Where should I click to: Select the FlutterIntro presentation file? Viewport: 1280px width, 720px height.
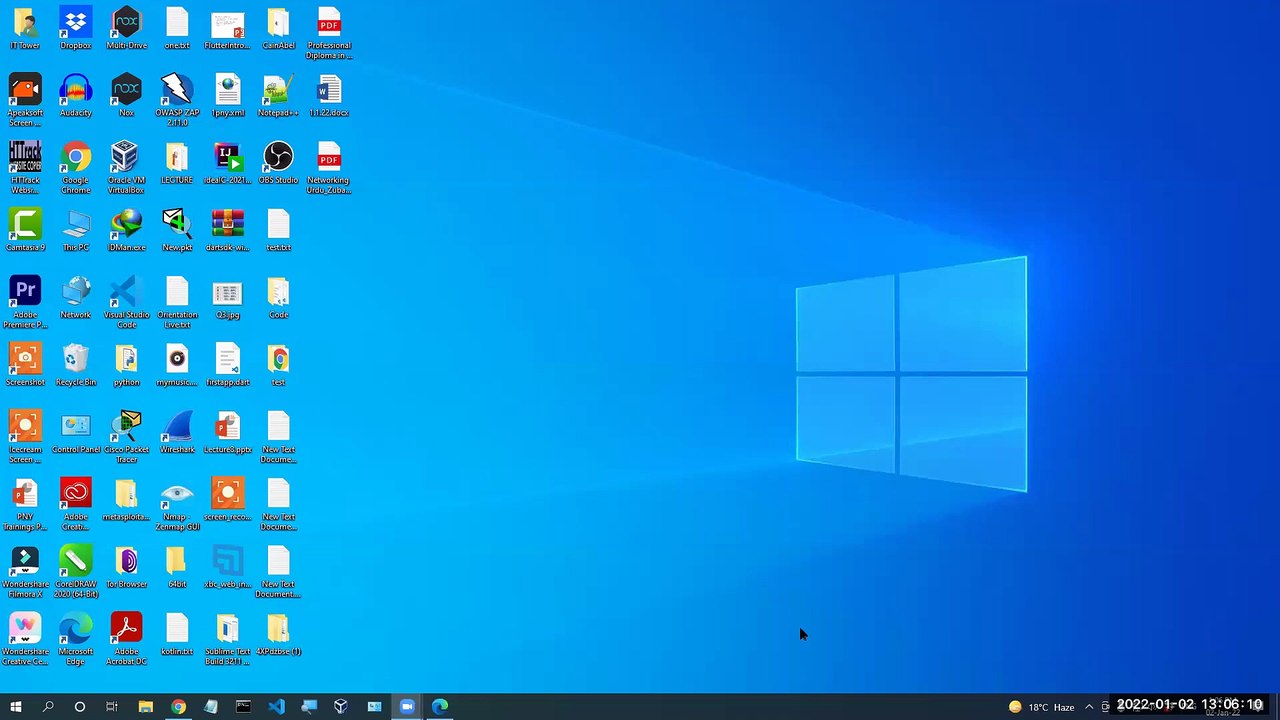pos(227,29)
